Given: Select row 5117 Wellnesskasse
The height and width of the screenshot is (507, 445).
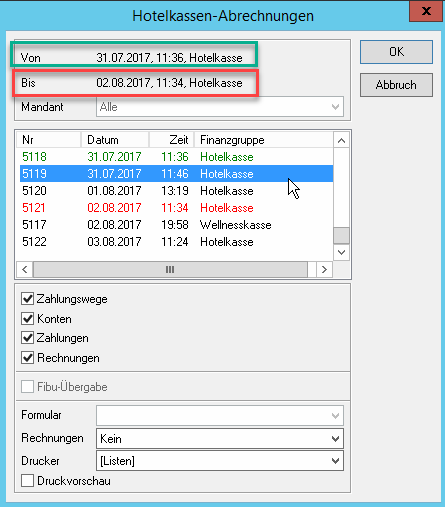Looking at the screenshot, I should tap(176, 225).
